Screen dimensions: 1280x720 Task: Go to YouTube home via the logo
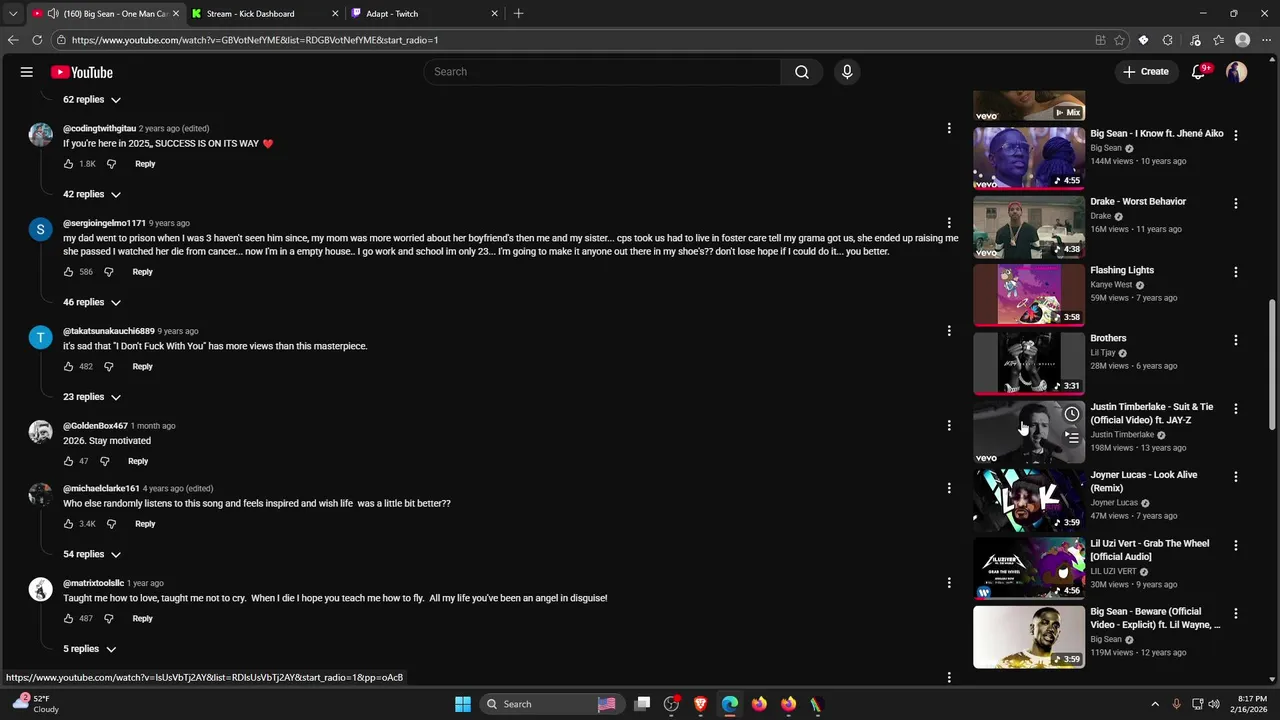[82, 72]
